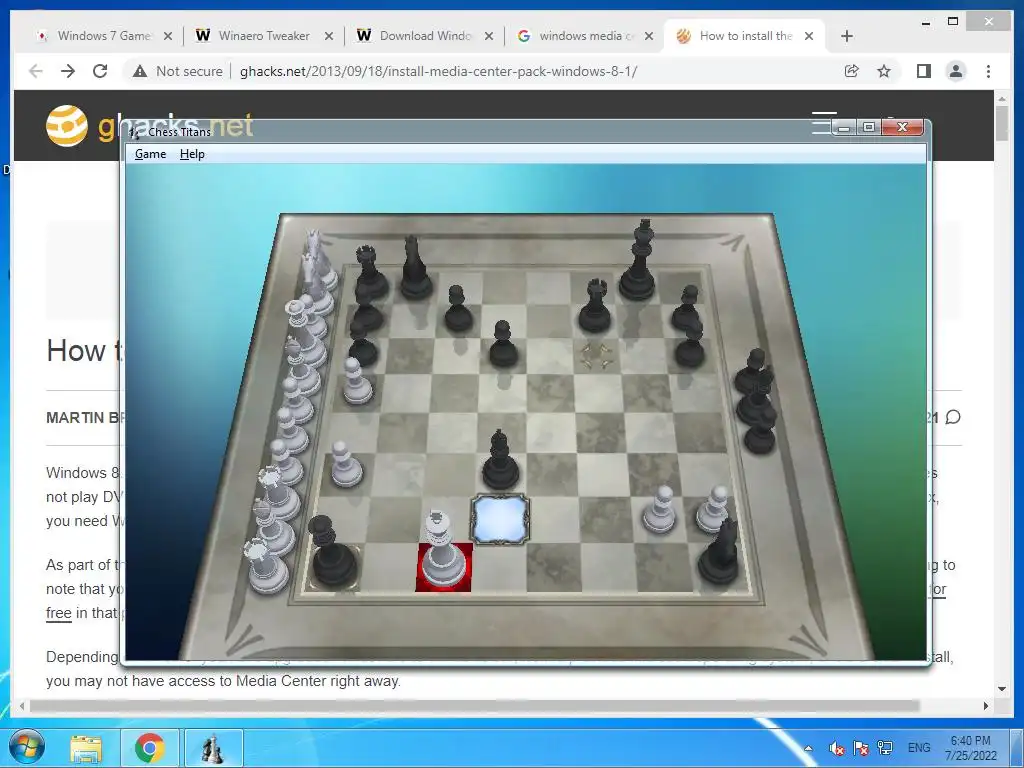Select the highlighted blue destination square
Image resolution: width=1024 pixels, height=768 pixels.
tap(500, 520)
